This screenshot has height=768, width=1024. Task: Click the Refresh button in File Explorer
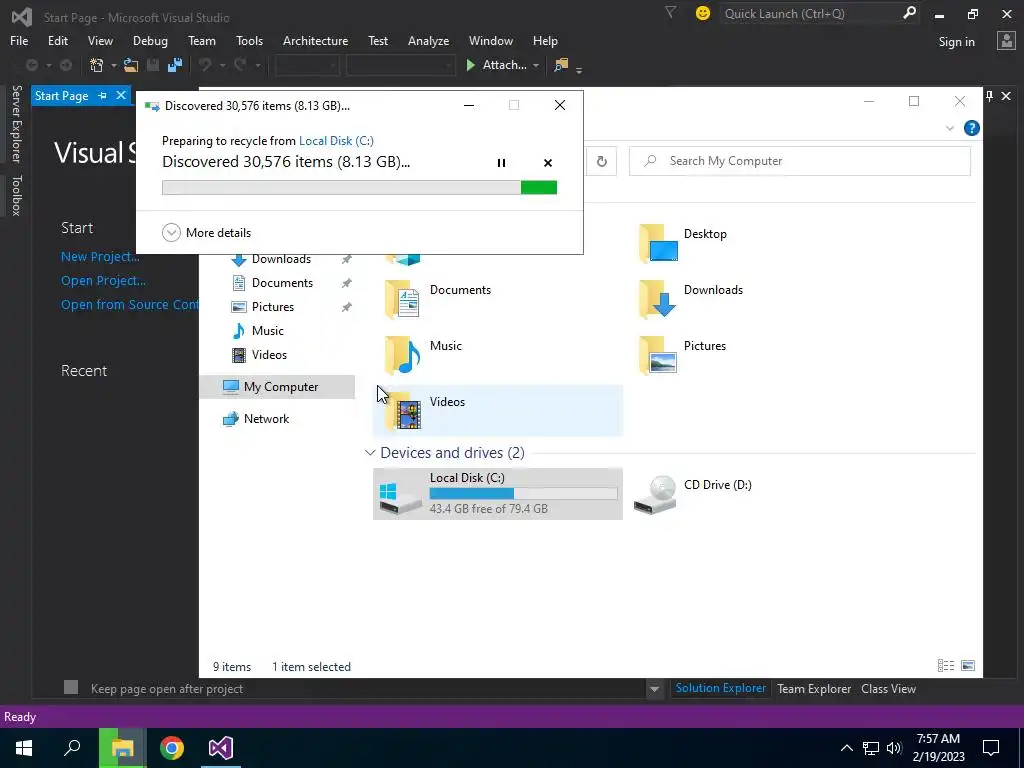coord(601,161)
